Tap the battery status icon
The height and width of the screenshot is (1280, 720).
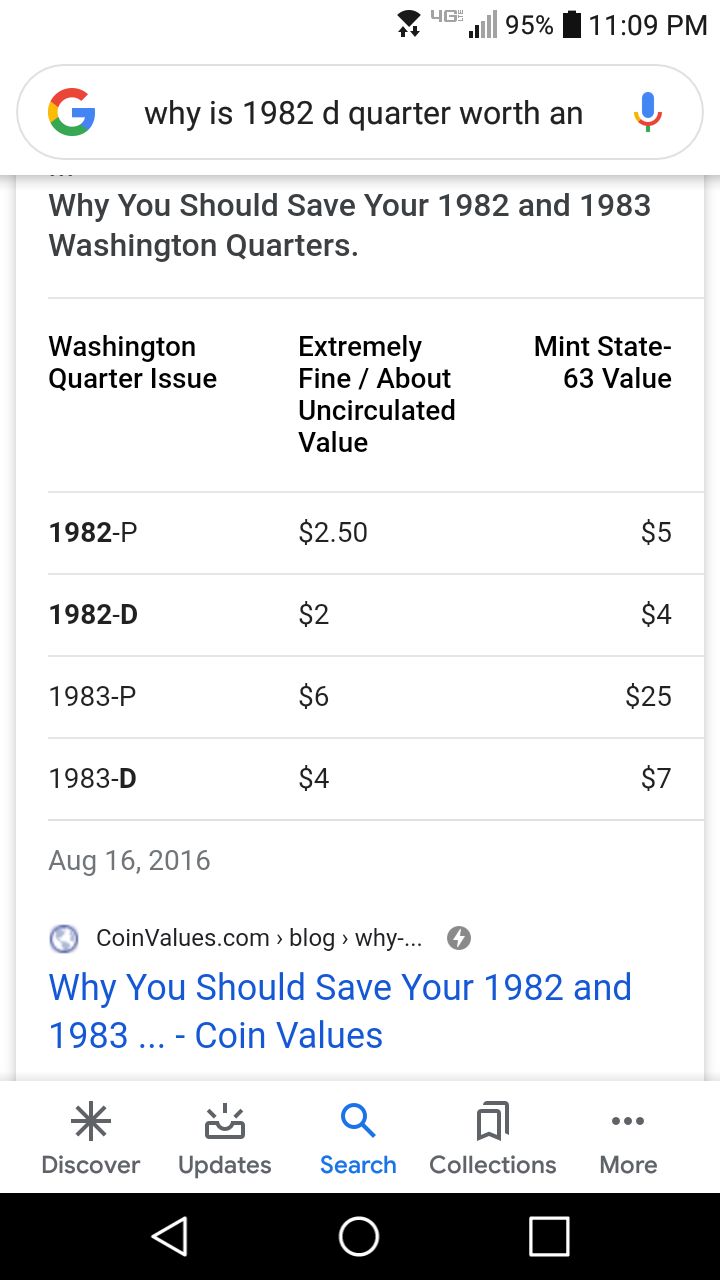(572, 25)
